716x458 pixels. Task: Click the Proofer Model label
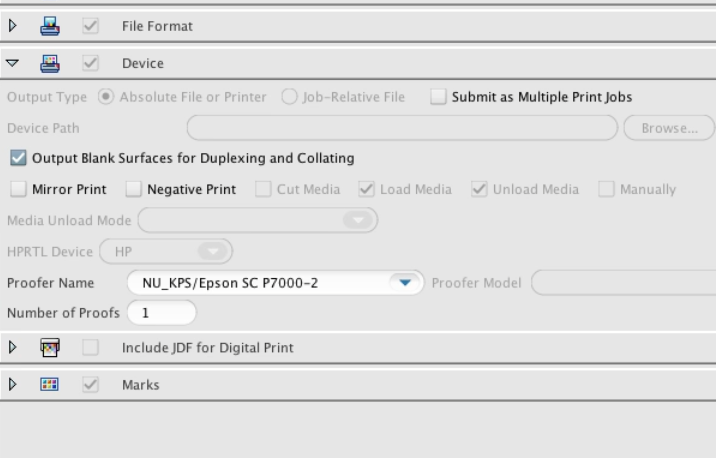(x=476, y=283)
